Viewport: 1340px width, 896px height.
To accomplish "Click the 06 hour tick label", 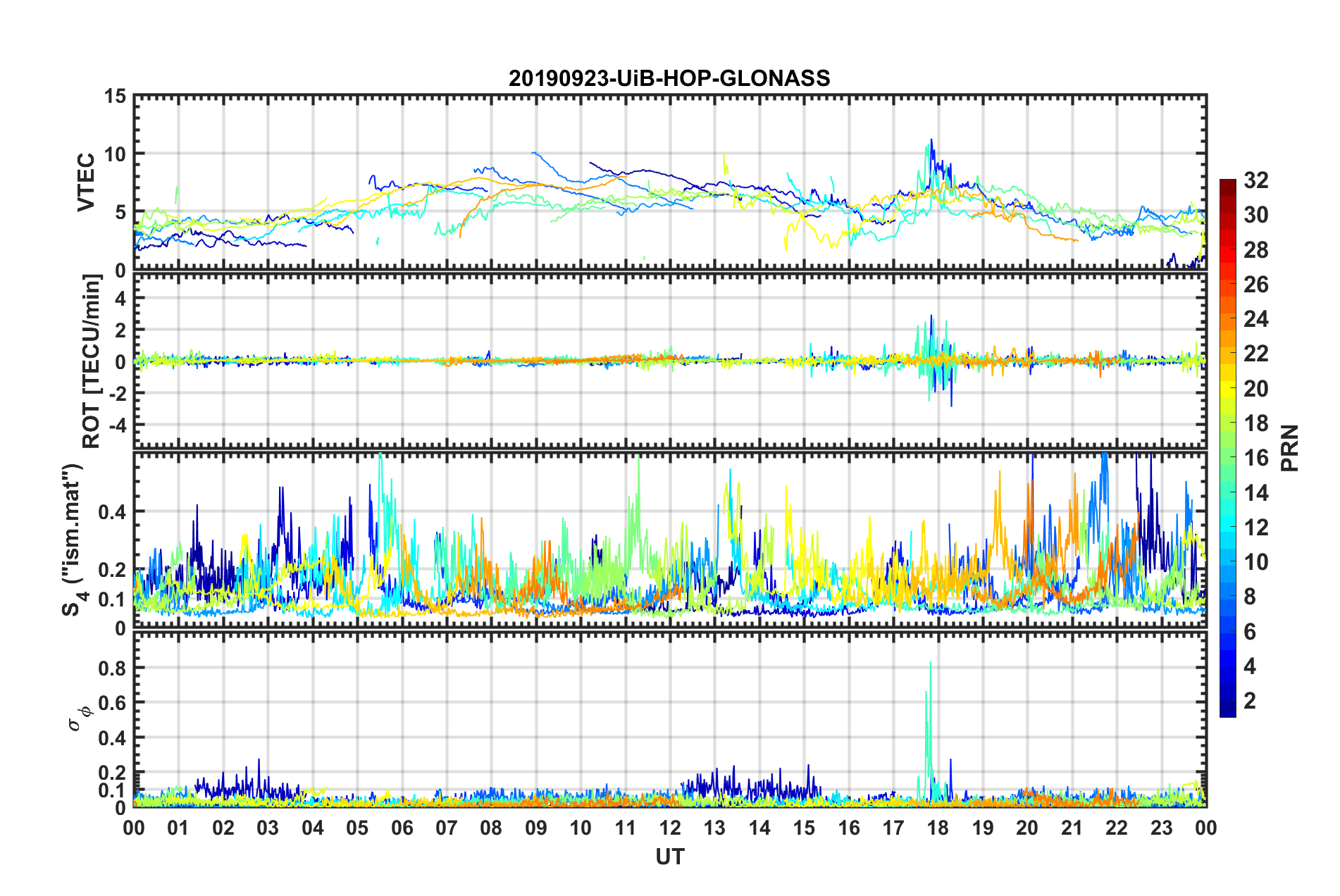I will pyautogui.click(x=402, y=828).
